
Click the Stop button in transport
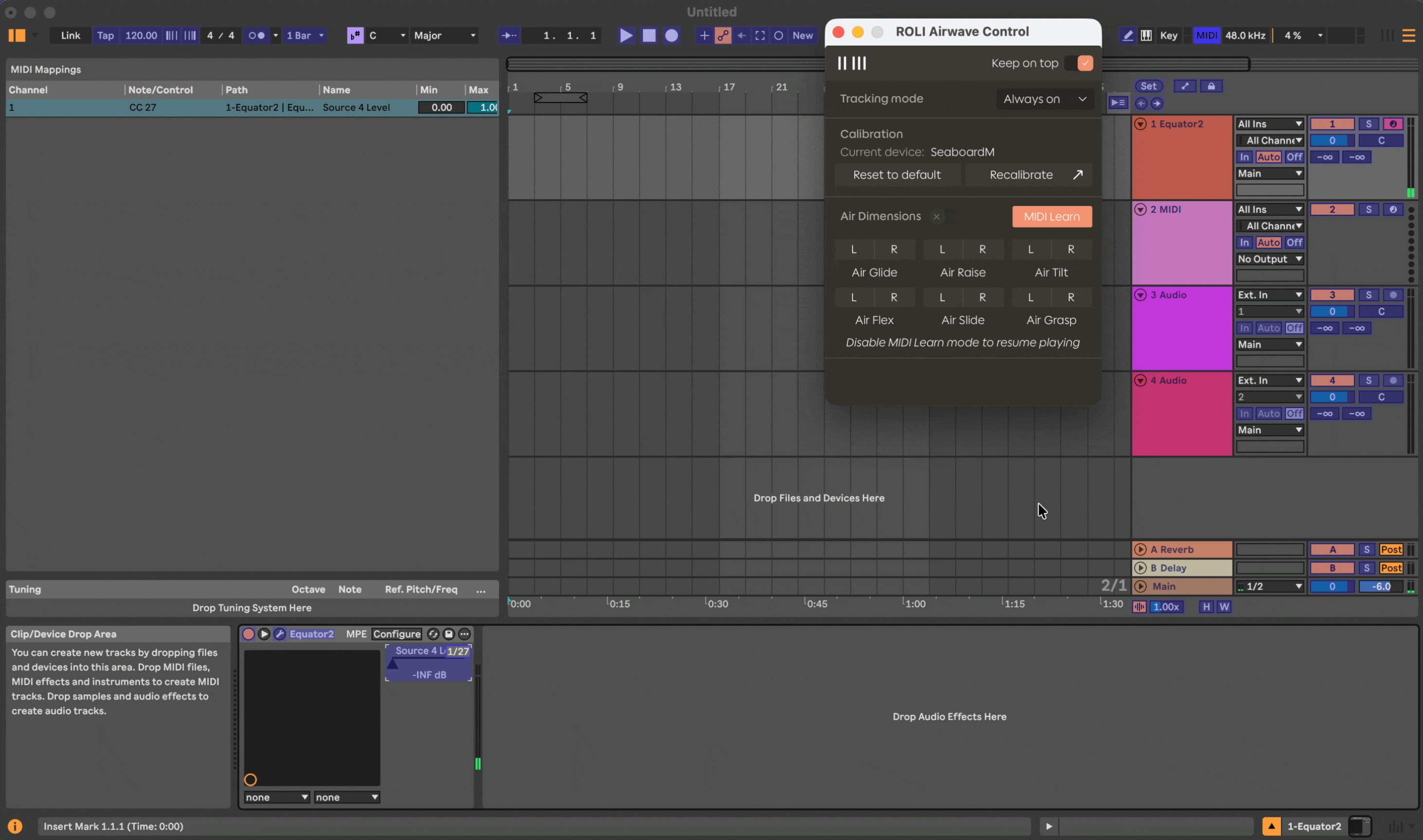[649, 35]
